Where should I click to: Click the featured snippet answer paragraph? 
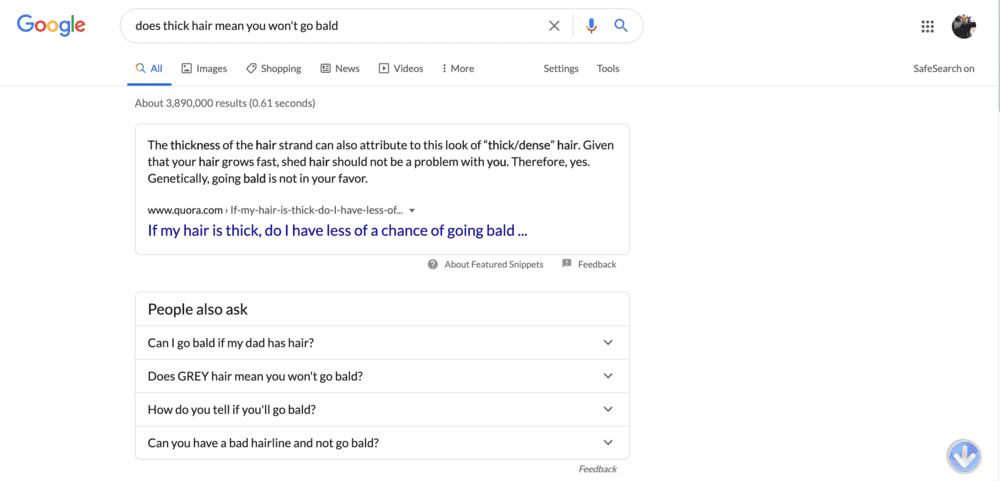(381, 162)
